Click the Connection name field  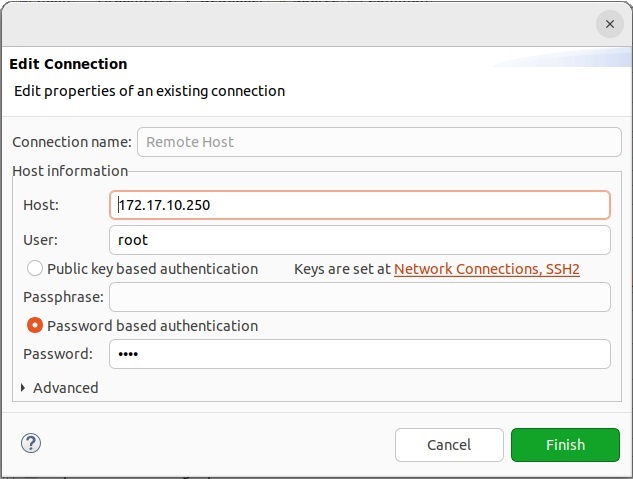coord(373,142)
